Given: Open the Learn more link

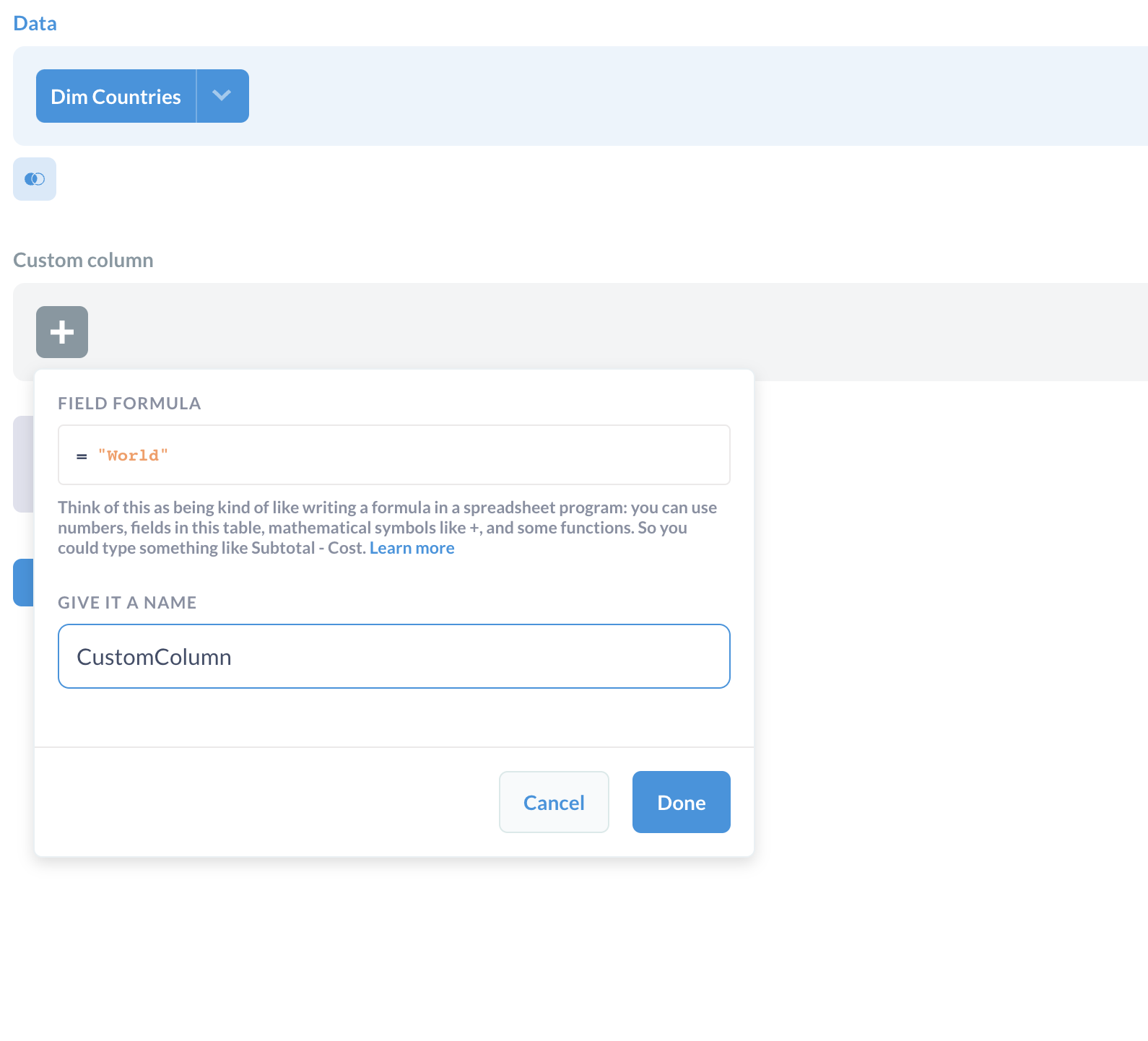Looking at the screenshot, I should tap(412, 548).
